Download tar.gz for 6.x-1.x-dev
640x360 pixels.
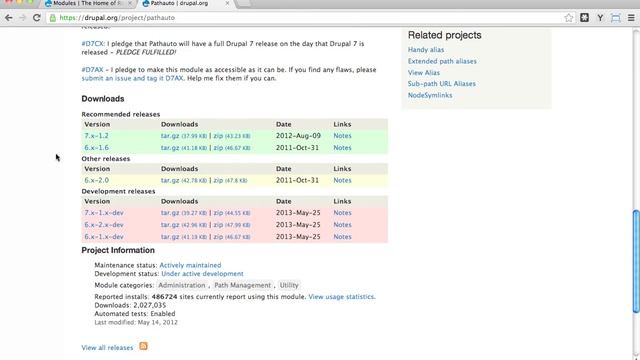(x=170, y=237)
